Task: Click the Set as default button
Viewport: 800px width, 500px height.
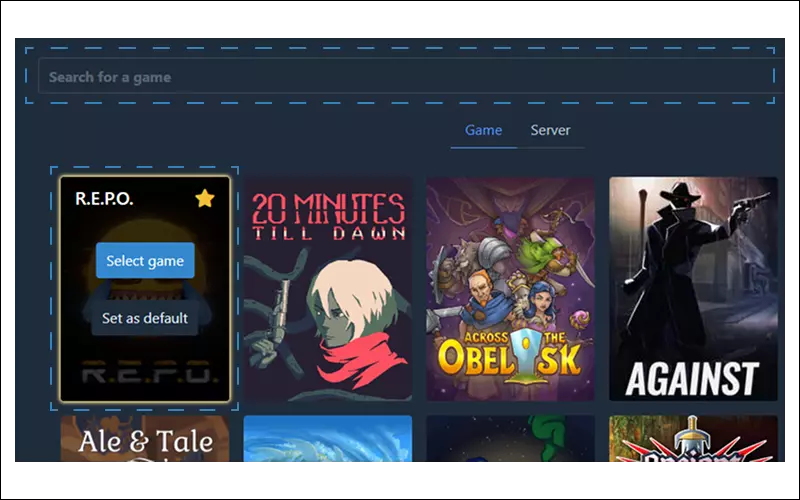Action: tap(145, 318)
